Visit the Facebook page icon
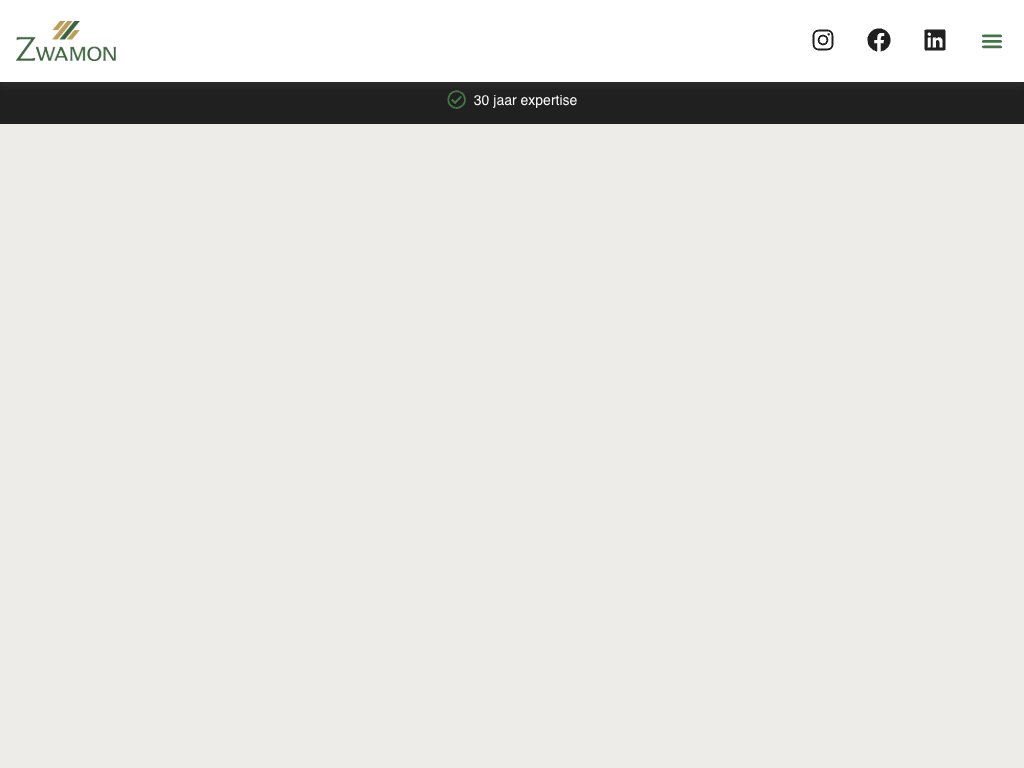 (x=879, y=40)
